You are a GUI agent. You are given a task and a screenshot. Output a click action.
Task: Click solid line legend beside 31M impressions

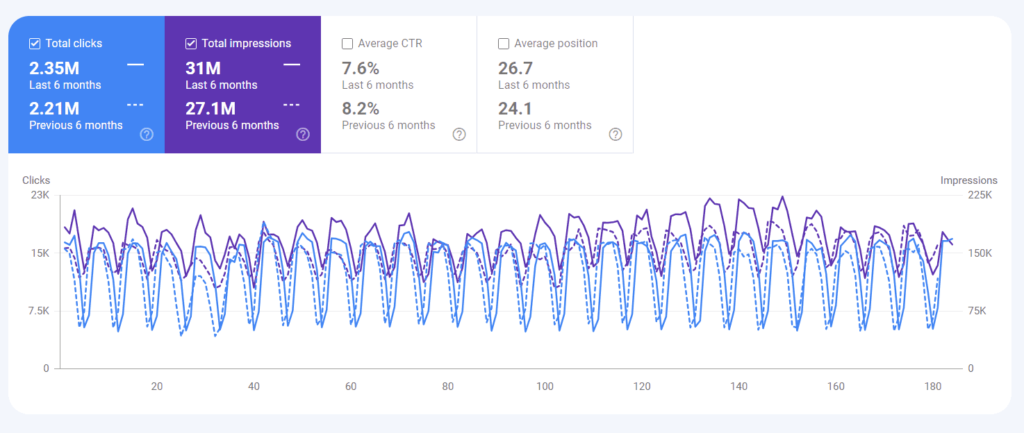[x=291, y=65]
